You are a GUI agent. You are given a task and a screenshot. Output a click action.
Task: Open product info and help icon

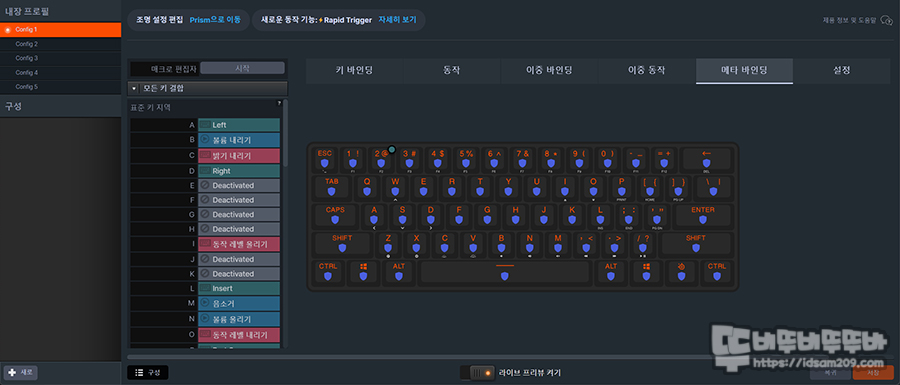tap(886, 21)
